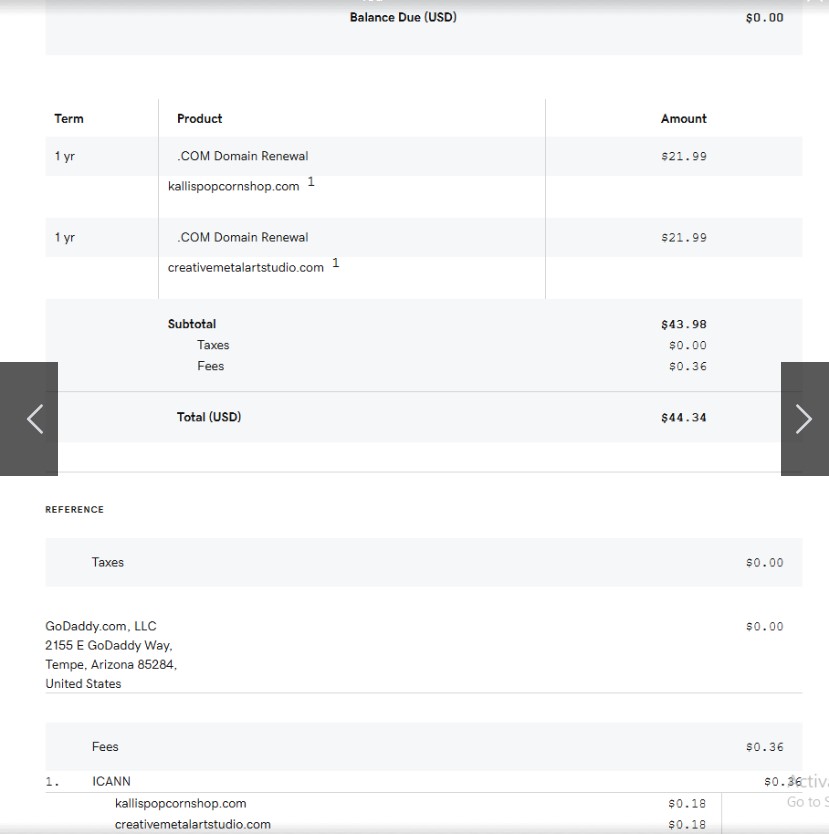Click the Amount column header
Image resolution: width=829 pixels, height=834 pixels.
(x=683, y=119)
